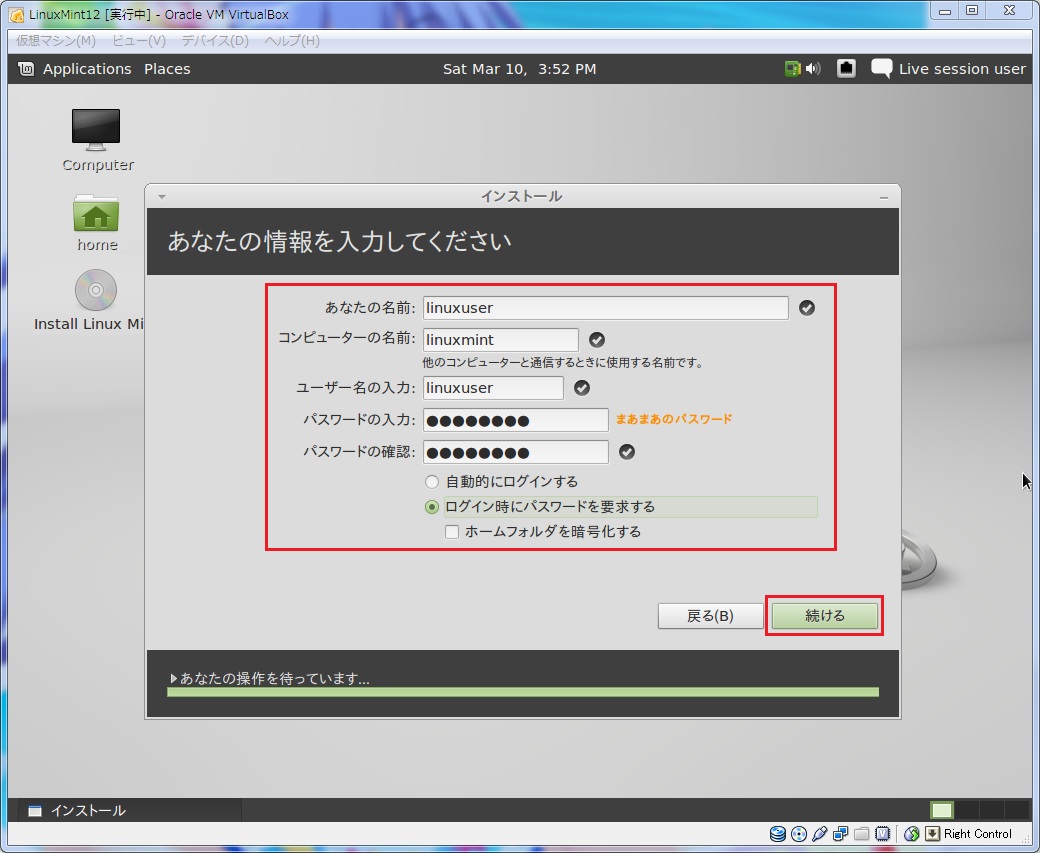
Task: Open the ビュー(V) menu
Action: point(139,40)
